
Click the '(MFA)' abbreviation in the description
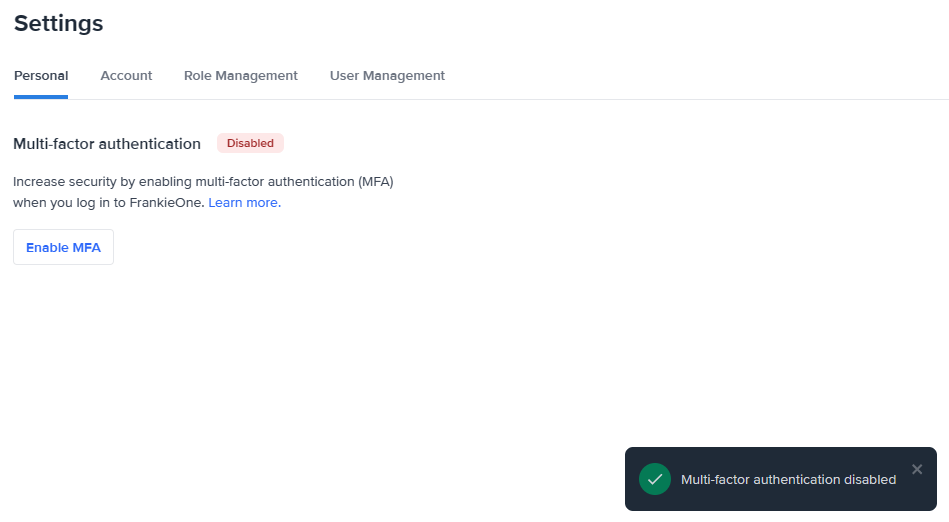pos(376,182)
